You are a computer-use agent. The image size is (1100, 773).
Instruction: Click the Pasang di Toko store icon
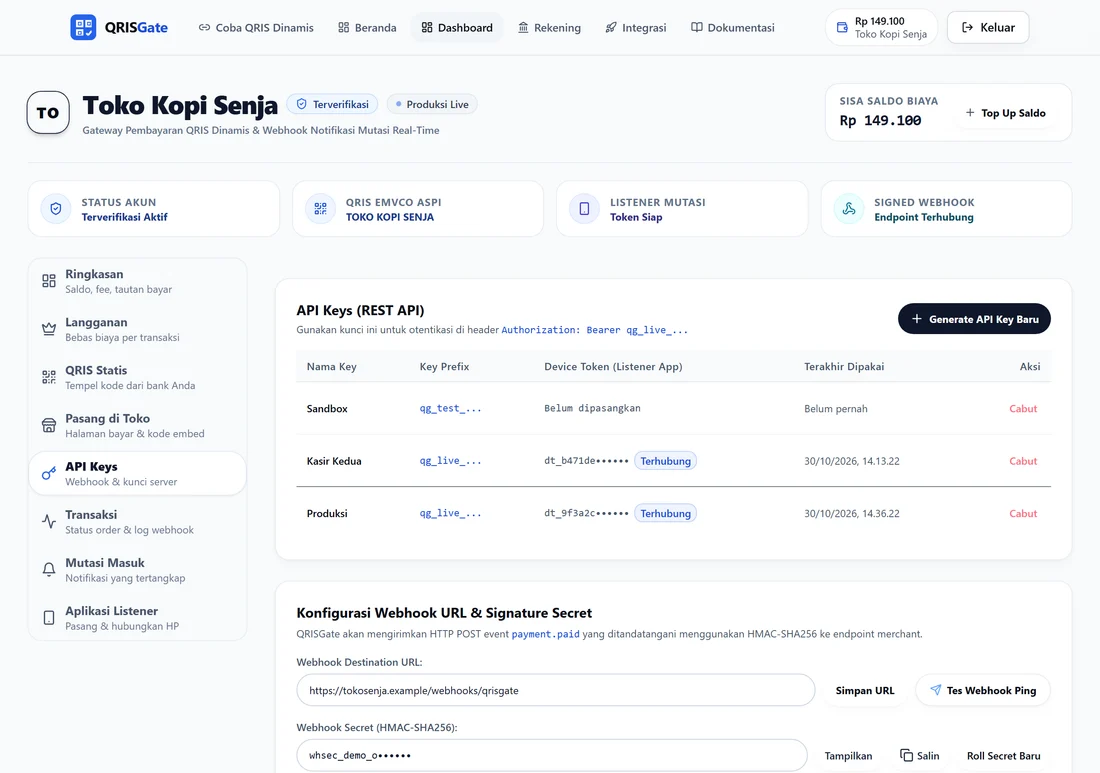(48, 425)
